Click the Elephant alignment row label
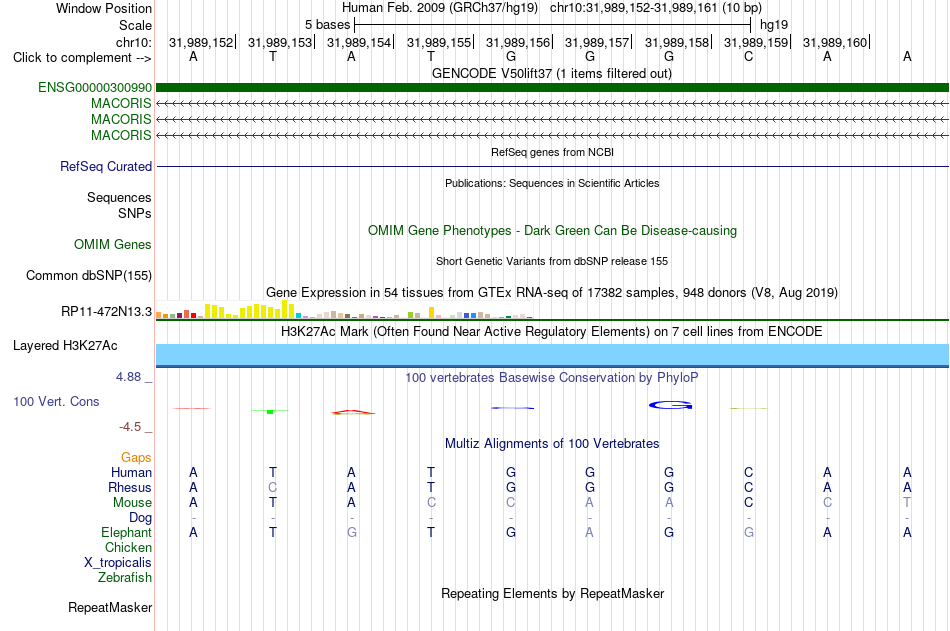Image resolution: width=950 pixels, height=631 pixels. point(127,533)
